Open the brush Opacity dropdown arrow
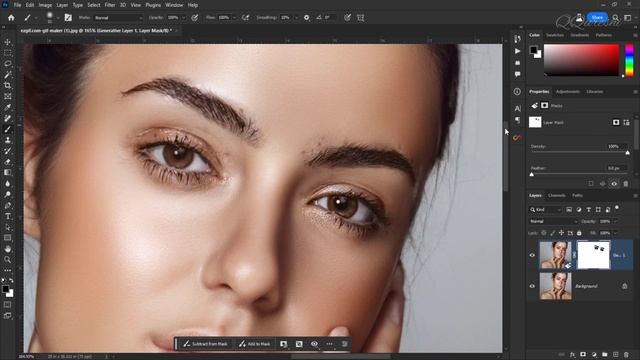 [x=183, y=18]
